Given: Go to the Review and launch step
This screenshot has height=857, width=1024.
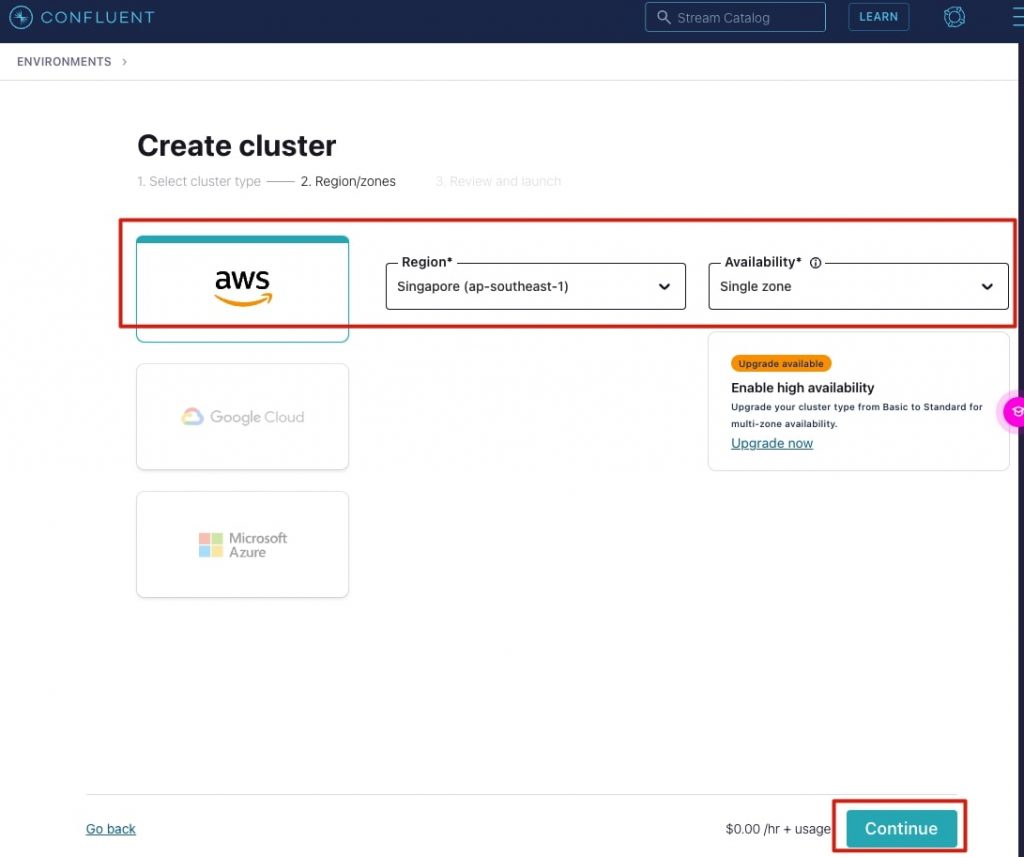Looking at the screenshot, I should [497, 181].
